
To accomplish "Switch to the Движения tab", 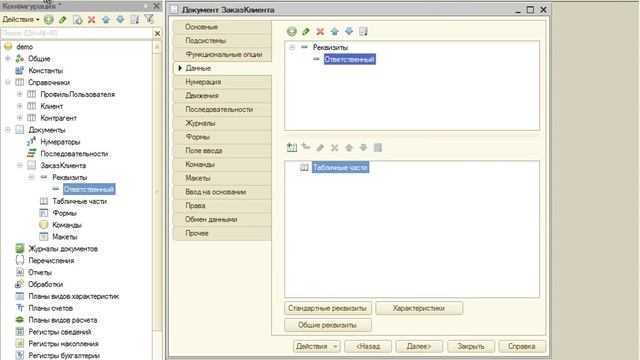I will point(222,96).
